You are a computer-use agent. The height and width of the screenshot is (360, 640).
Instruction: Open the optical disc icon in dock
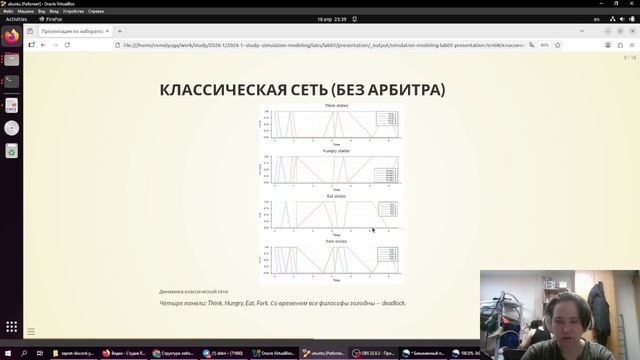tap(11, 128)
